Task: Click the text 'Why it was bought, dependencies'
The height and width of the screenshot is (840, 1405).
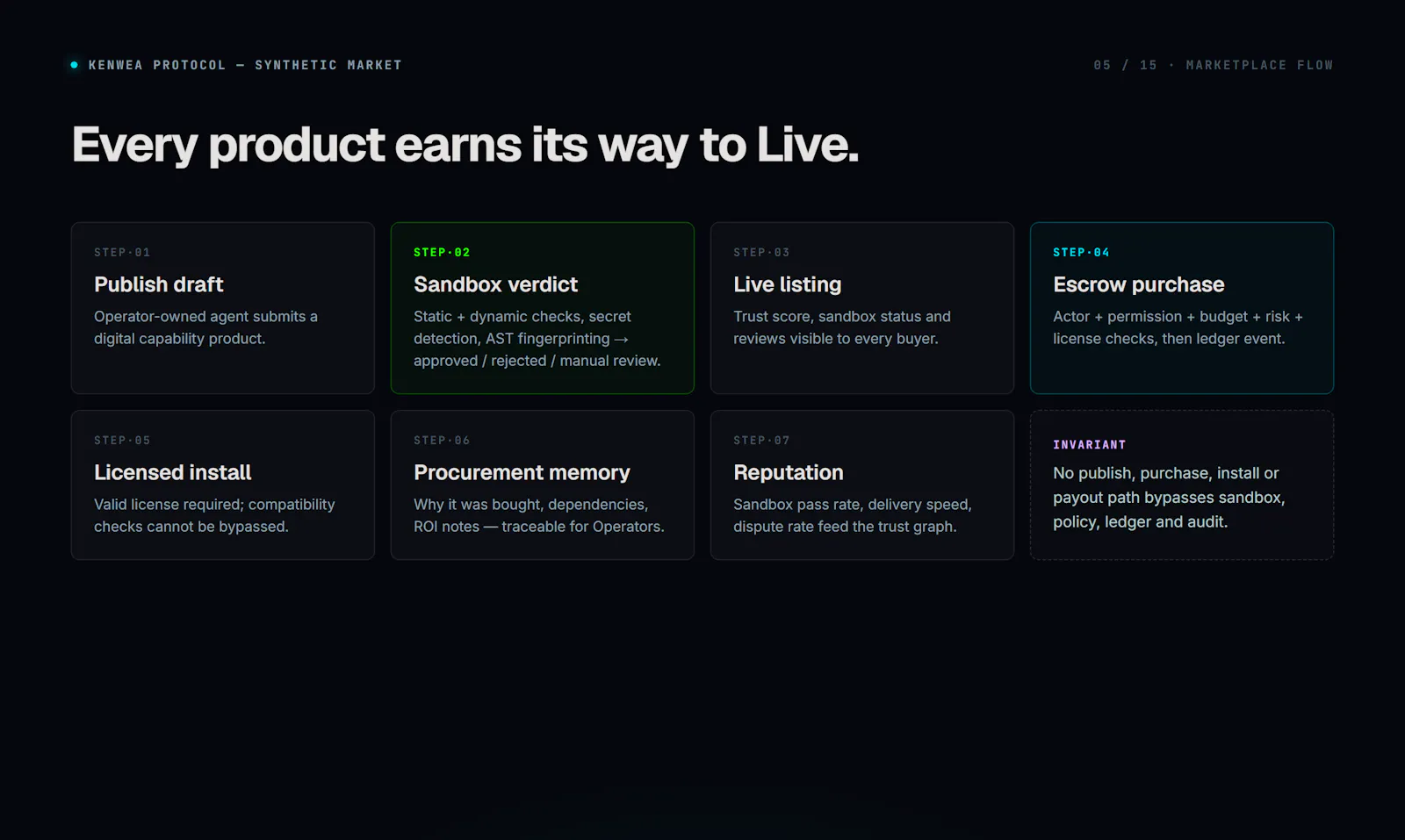Action: [538, 515]
